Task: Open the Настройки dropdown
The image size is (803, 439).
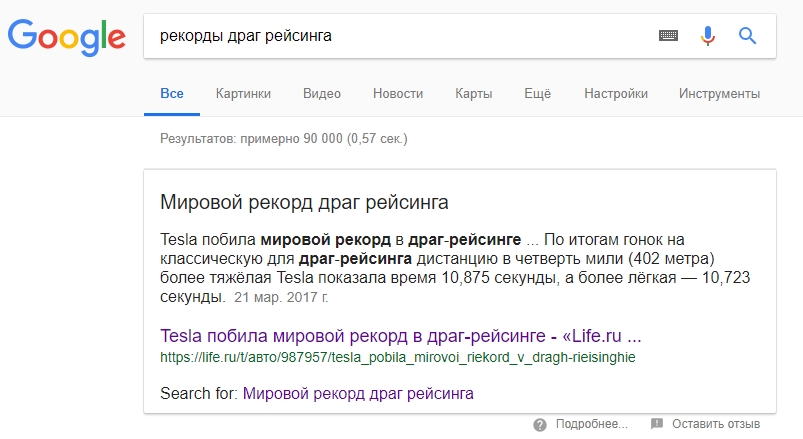Action: [616, 94]
